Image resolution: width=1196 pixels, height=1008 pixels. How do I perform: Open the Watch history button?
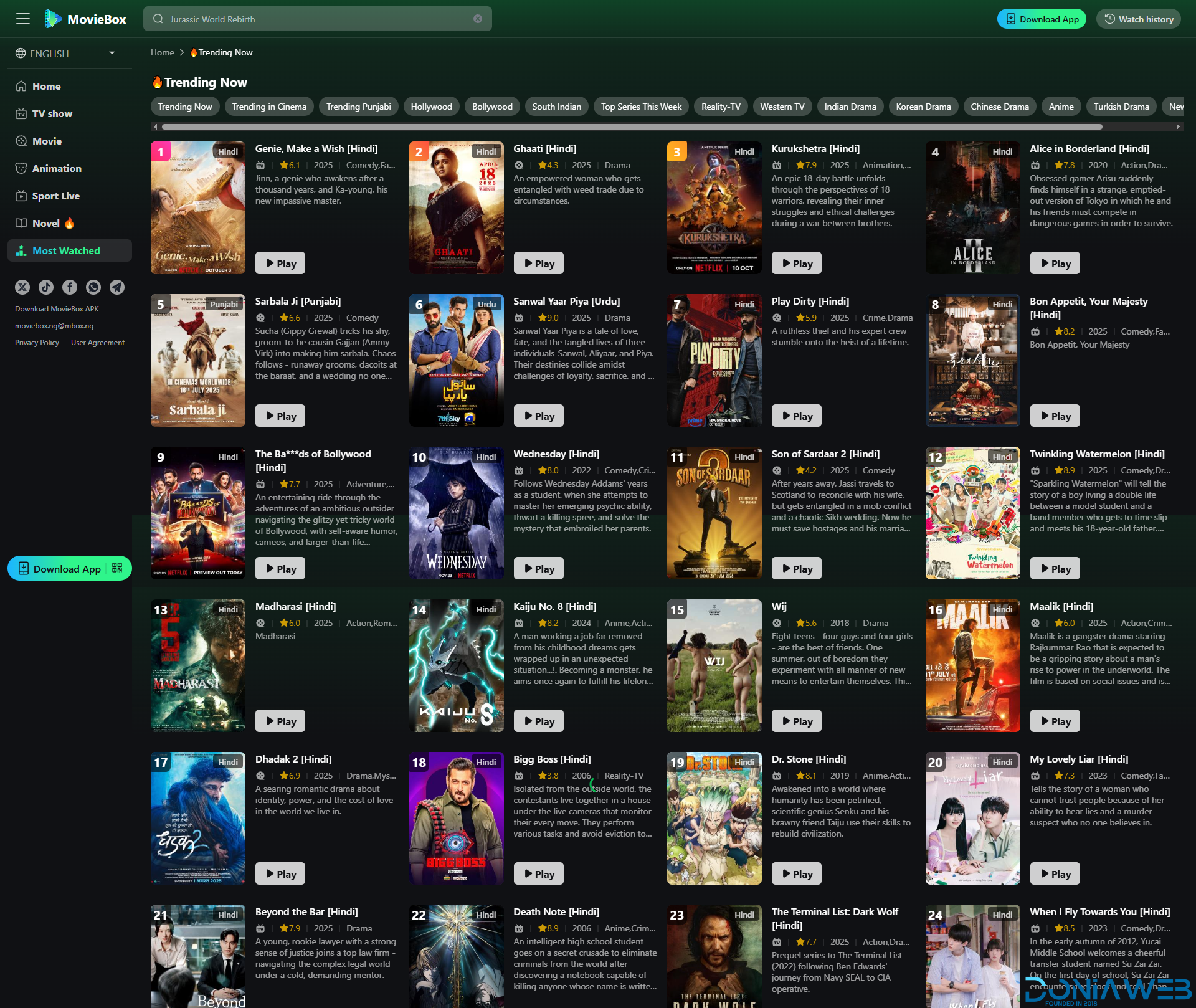[1139, 19]
